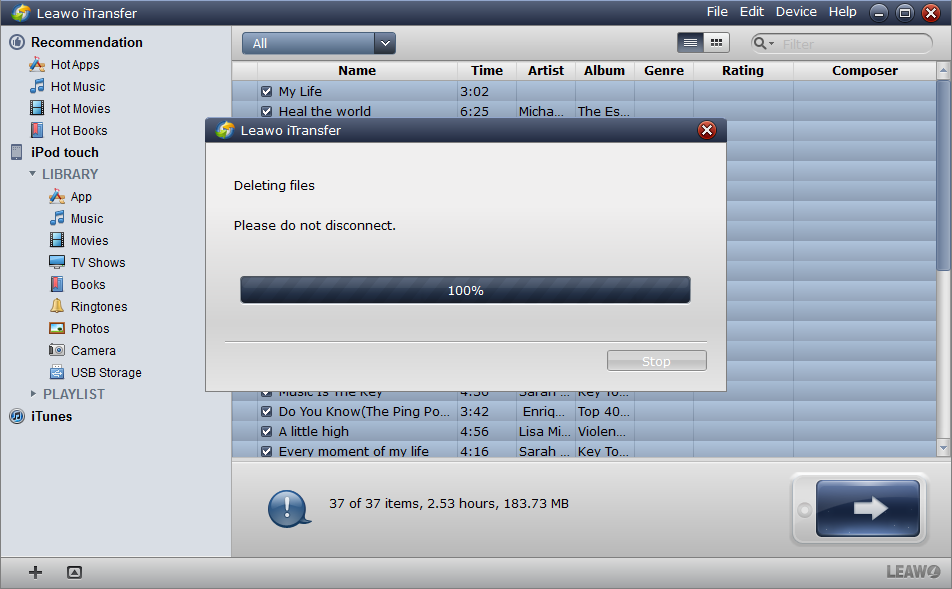The height and width of the screenshot is (589, 952).
Task: Uncheck the Heal the world checkbox
Action: 266,111
